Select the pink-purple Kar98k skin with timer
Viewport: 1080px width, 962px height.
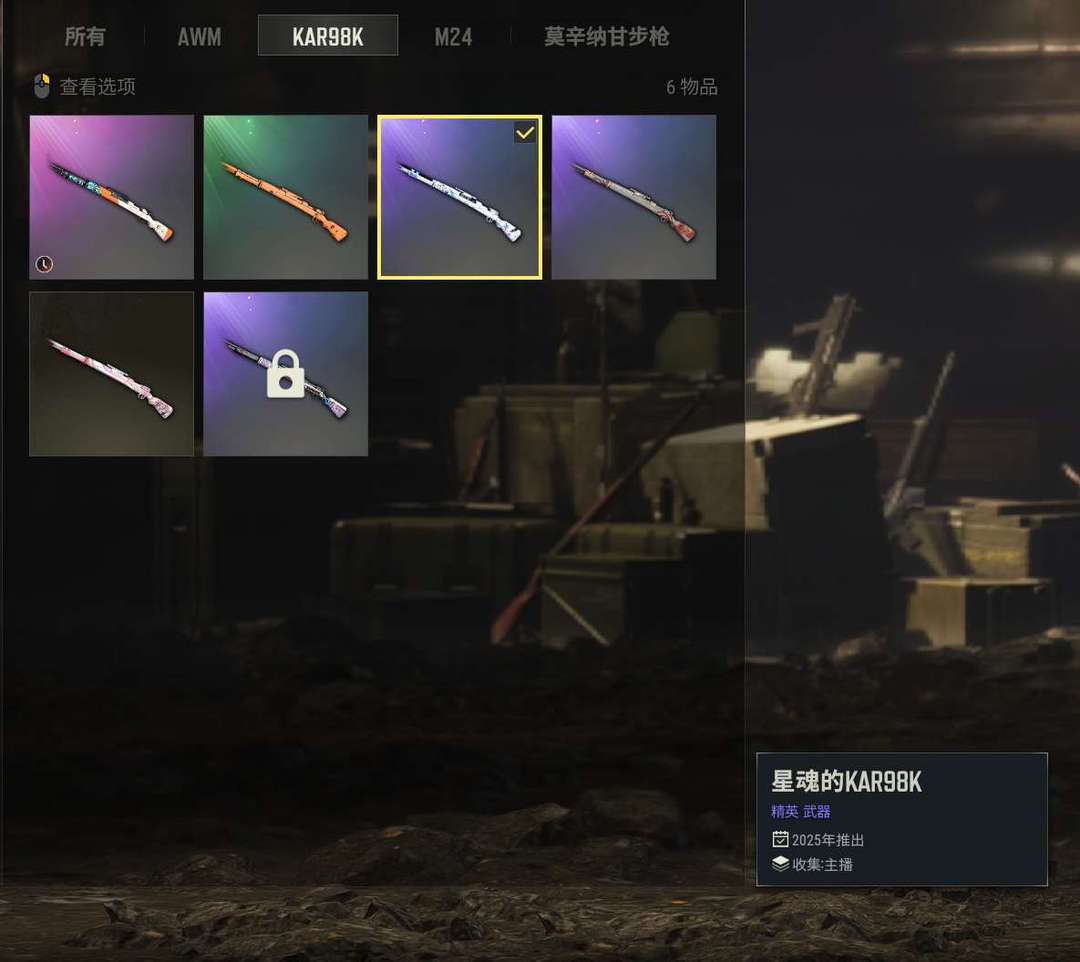(112, 197)
